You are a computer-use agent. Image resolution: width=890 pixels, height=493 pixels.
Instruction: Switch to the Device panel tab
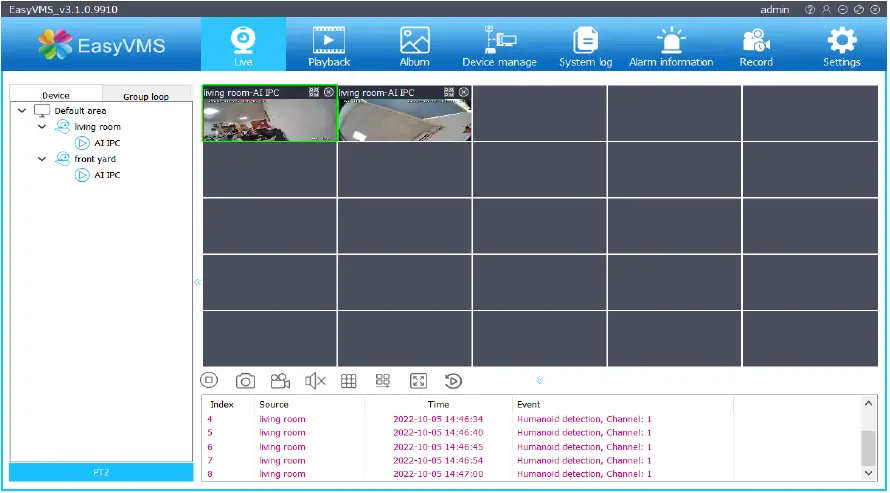[x=56, y=95]
